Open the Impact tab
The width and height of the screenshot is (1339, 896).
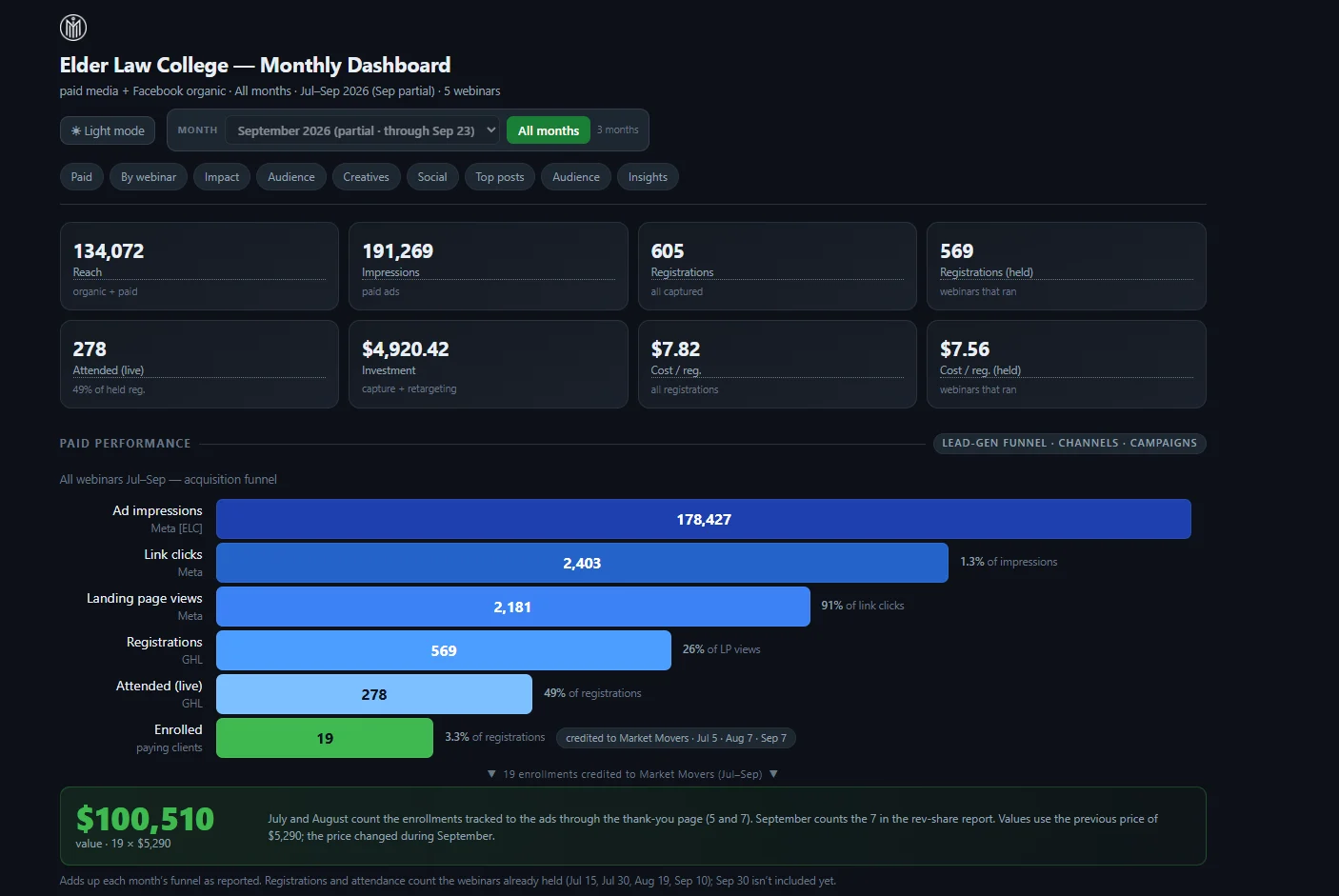tap(222, 177)
